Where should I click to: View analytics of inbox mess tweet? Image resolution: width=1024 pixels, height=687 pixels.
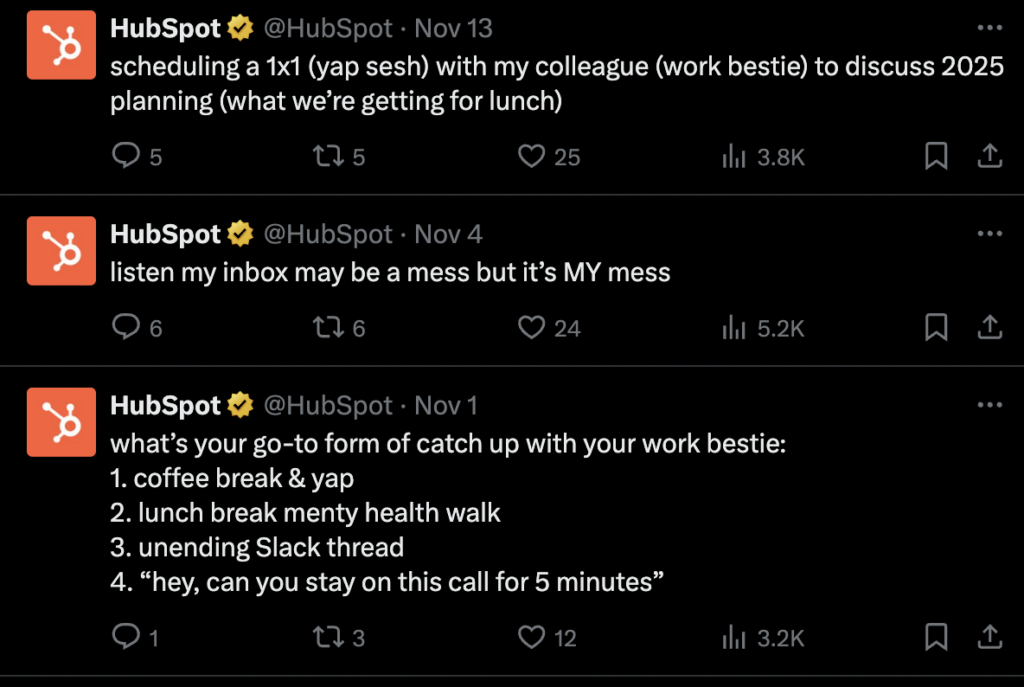736,328
